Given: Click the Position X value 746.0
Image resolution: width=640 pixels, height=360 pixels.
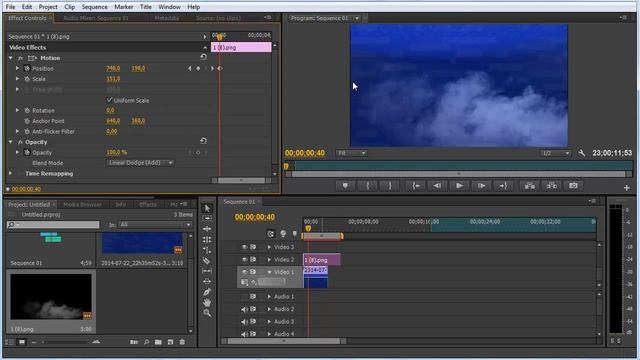Looking at the screenshot, I should [x=113, y=69].
